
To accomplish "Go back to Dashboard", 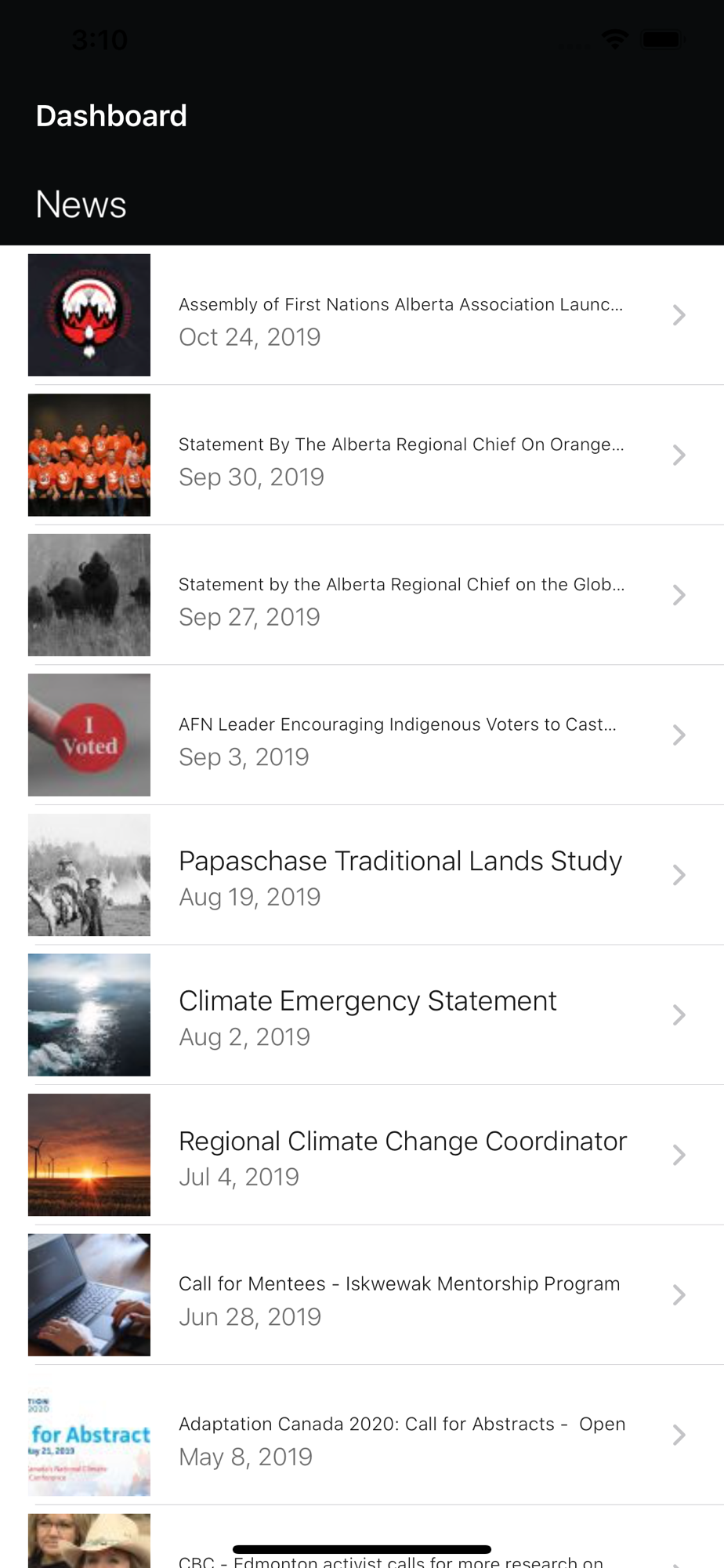I will [111, 116].
